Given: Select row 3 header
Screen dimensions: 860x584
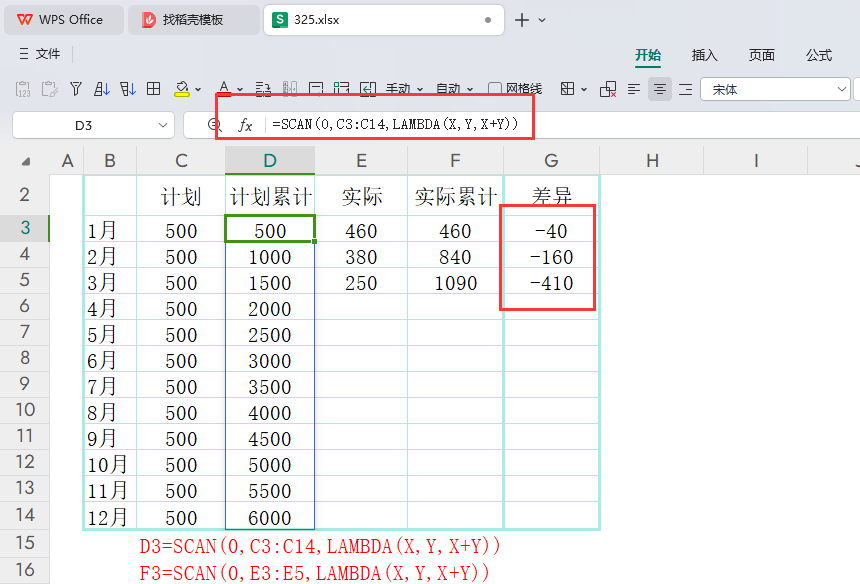Looking at the screenshot, I should [25, 228].
